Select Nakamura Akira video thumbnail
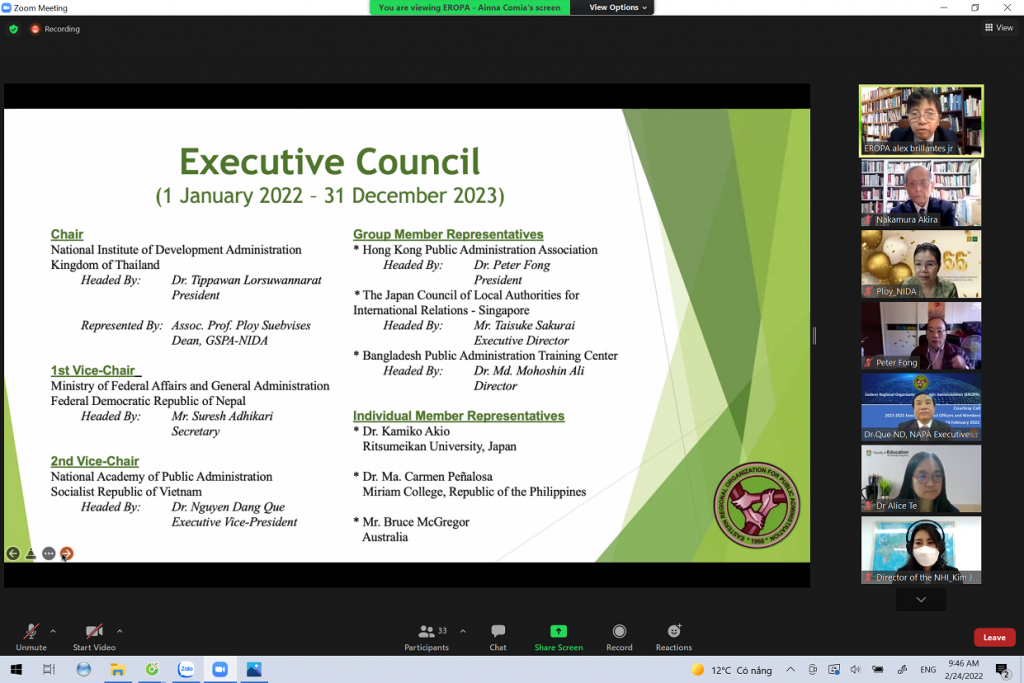Viewport: 1024px width, 683px height. (921, 193)
